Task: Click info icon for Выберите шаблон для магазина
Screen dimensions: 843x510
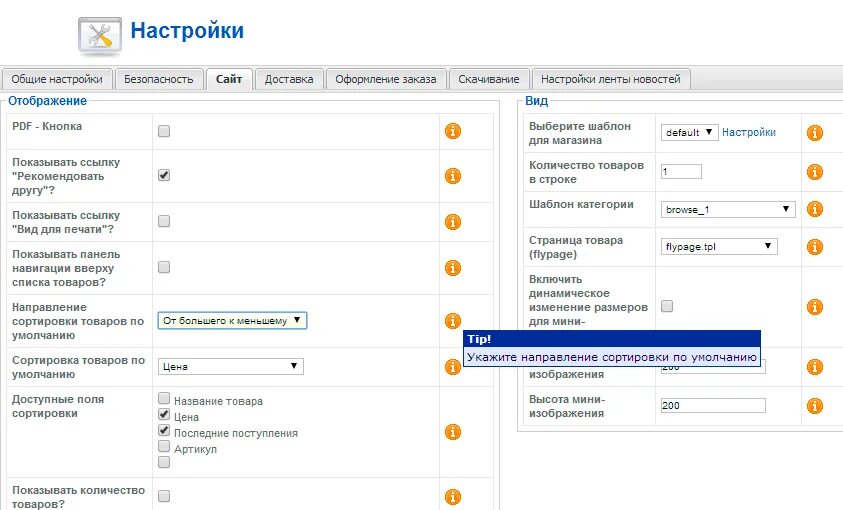Action: click(x=815, y=133)
